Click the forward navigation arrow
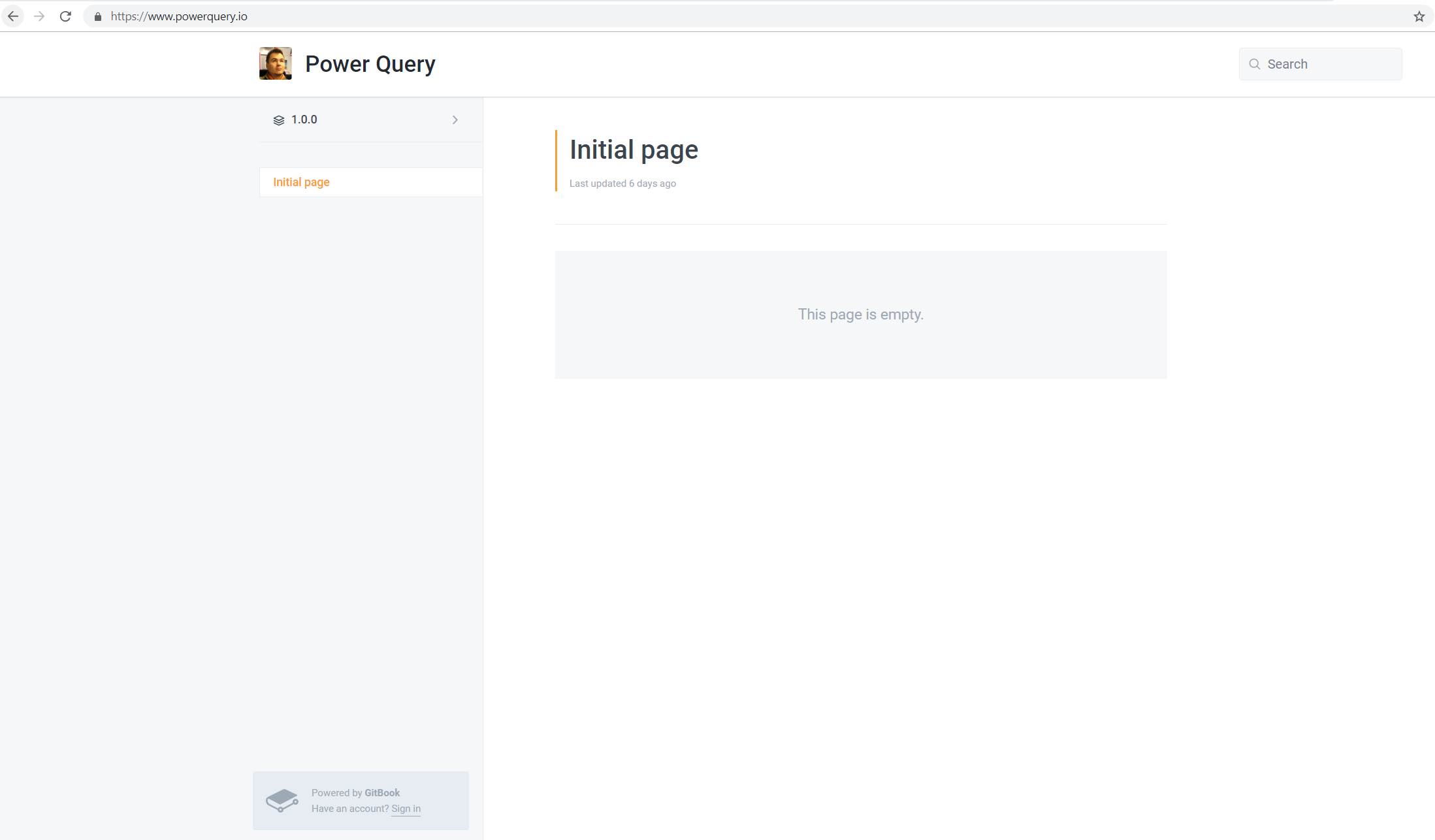 [x=39, y=16]
